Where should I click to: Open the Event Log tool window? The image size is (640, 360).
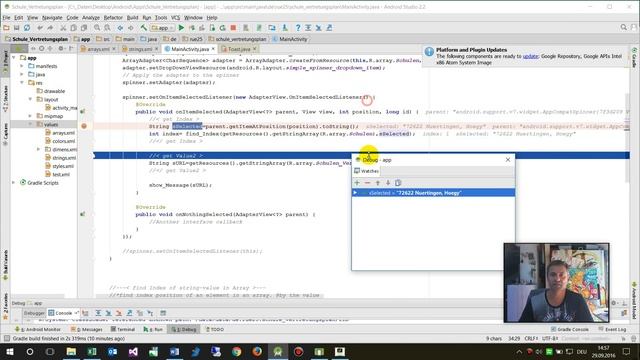pyautogui.click(x=612, y=329)
